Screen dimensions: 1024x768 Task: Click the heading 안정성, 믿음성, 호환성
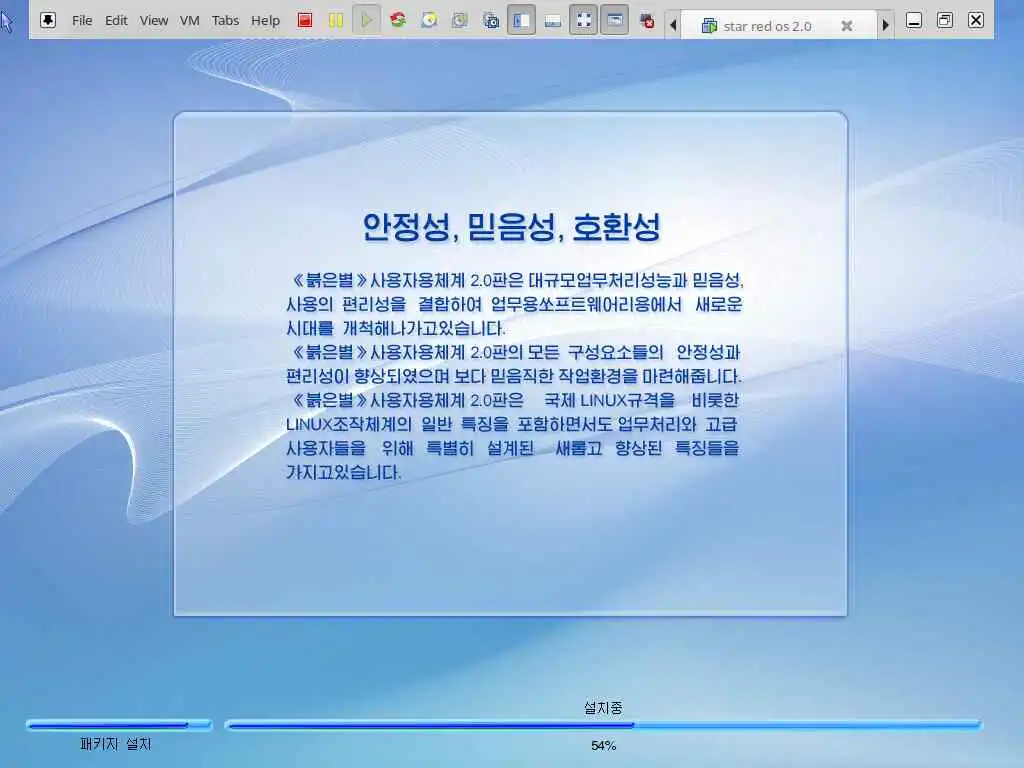511,227
